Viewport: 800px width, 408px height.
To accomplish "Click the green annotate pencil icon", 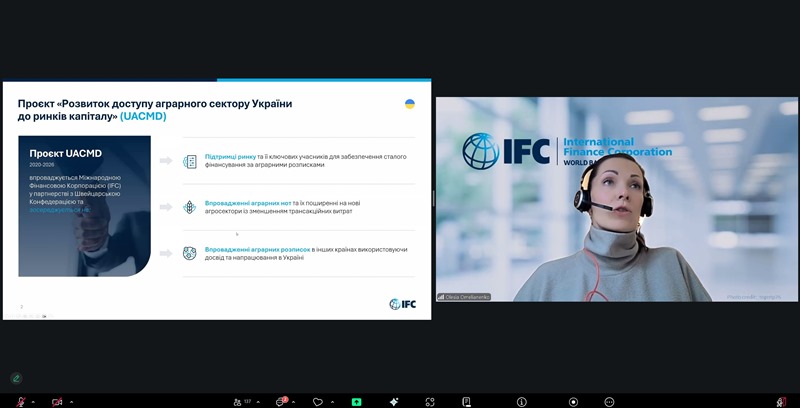I will (16, 378).
